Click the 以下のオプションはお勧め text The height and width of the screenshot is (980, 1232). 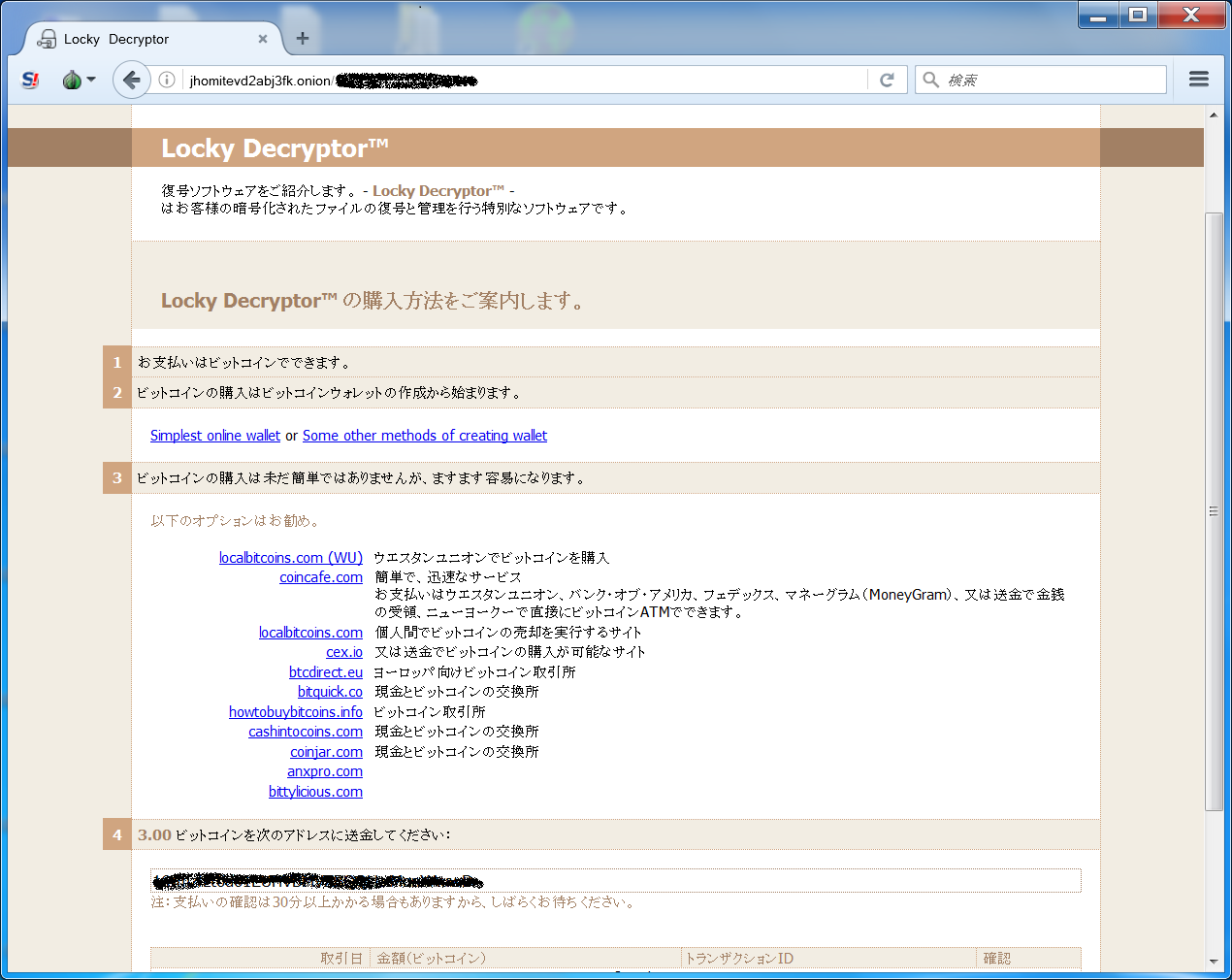coord(235,521)
